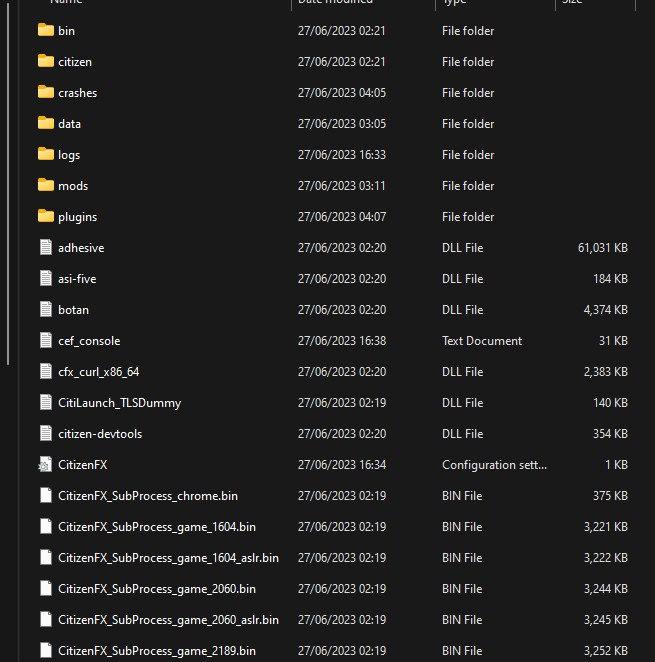Select the mods folder icon
Image resolution: width=655 pixels, height=662 pixels.
[45, 185]
